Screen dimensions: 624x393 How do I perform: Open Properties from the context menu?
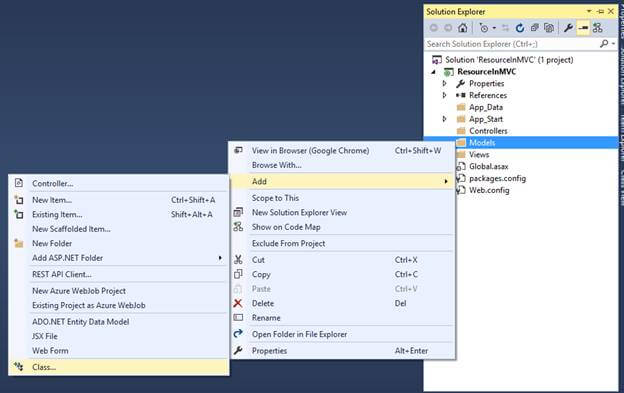click(x=343, y=351)
